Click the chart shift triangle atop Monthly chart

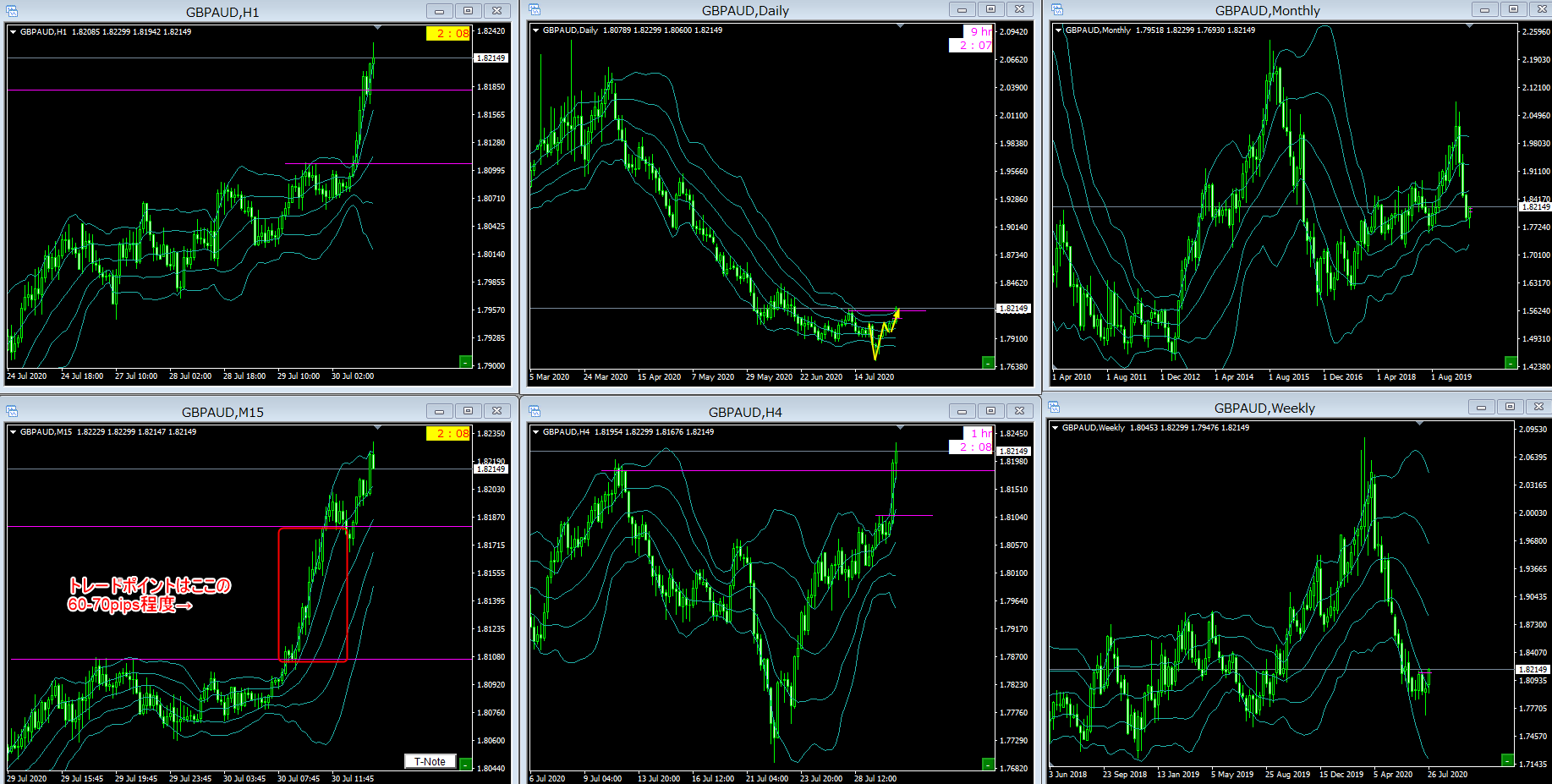coord(1470,27)
